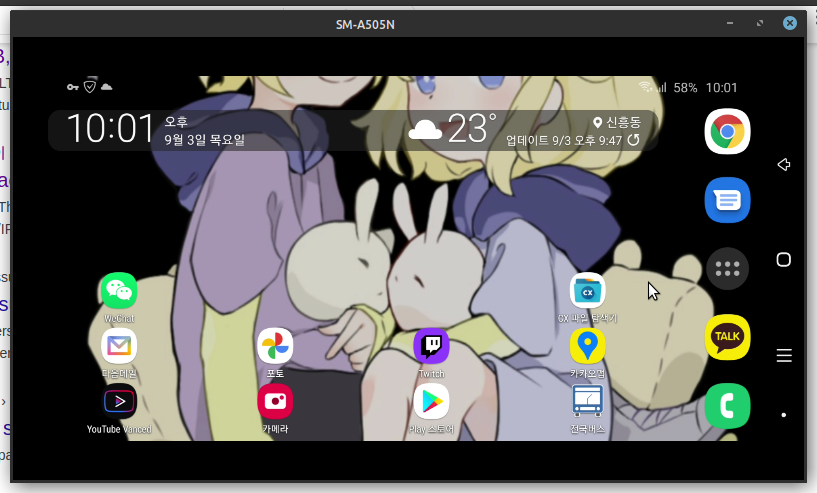Tap the cloud status bar icon
The height and width of the screenshot is (493, 817).
pyautogui.click(x=106, y=87)
